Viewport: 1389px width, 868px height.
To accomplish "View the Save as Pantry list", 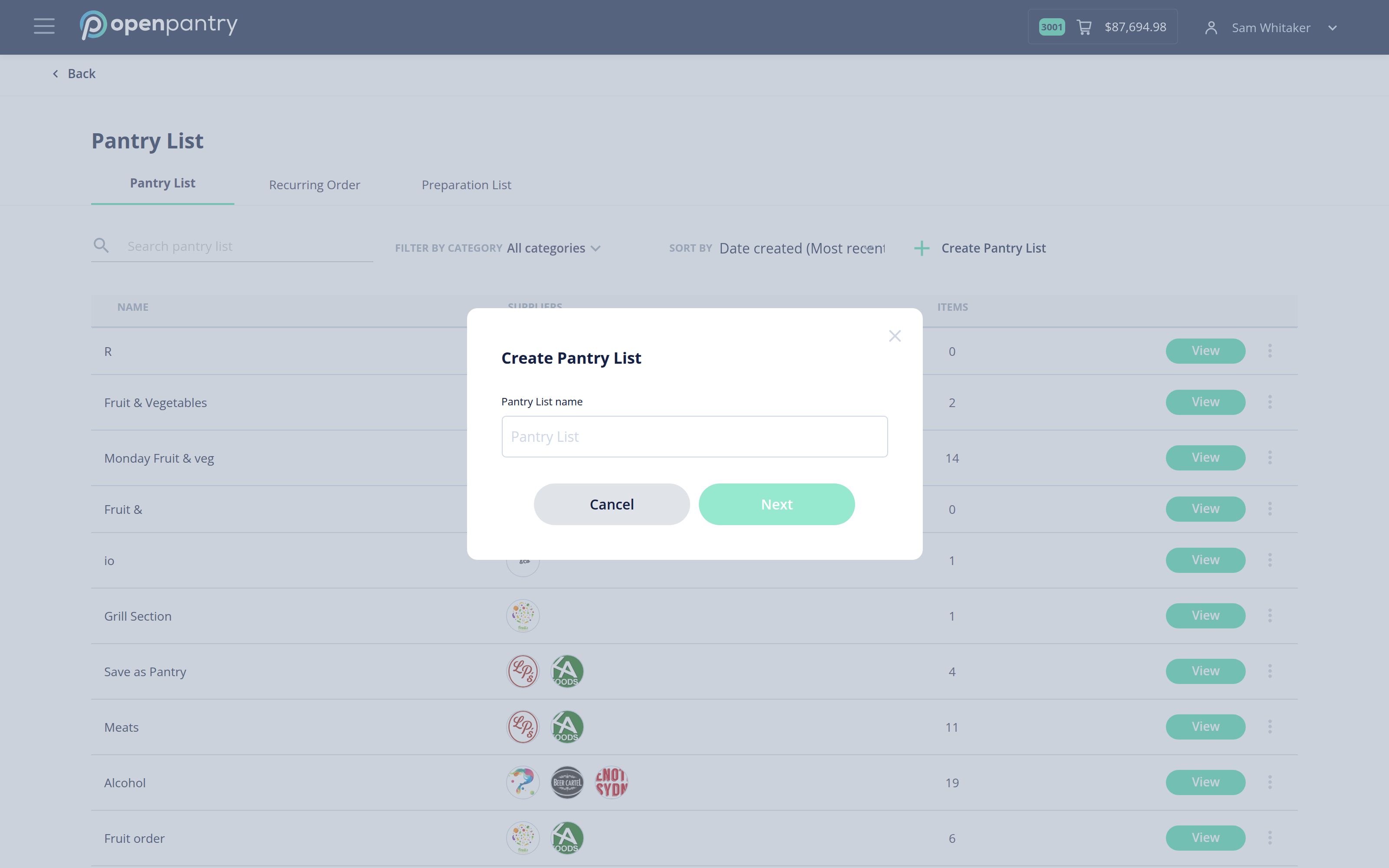I will point(1205,671).
